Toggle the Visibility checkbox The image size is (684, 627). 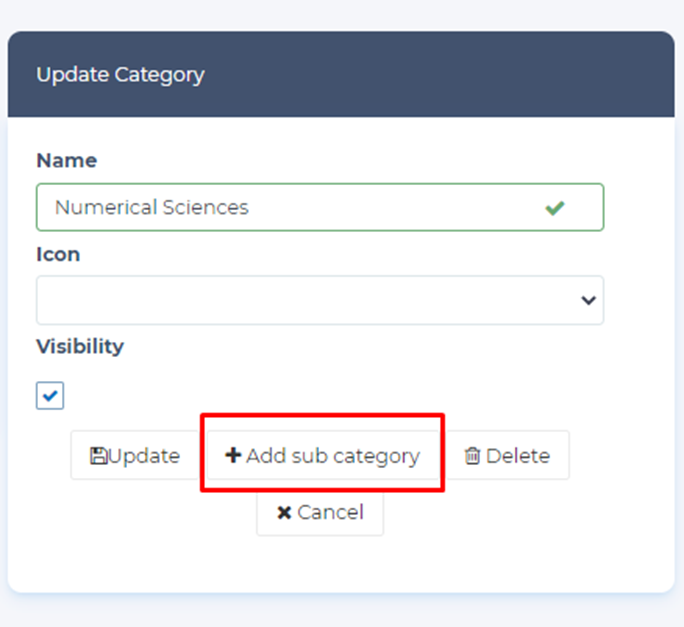50,396
